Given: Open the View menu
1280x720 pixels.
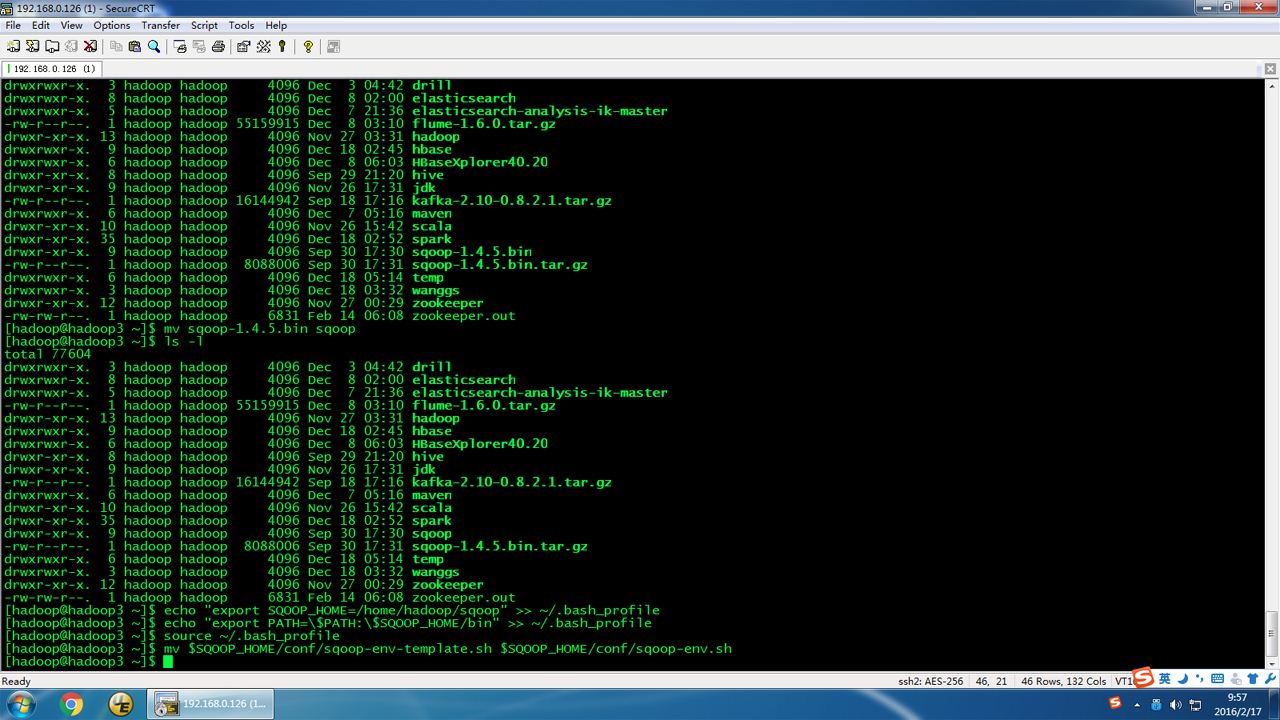Looking at the screenshot, I should [x=72, y=25].
